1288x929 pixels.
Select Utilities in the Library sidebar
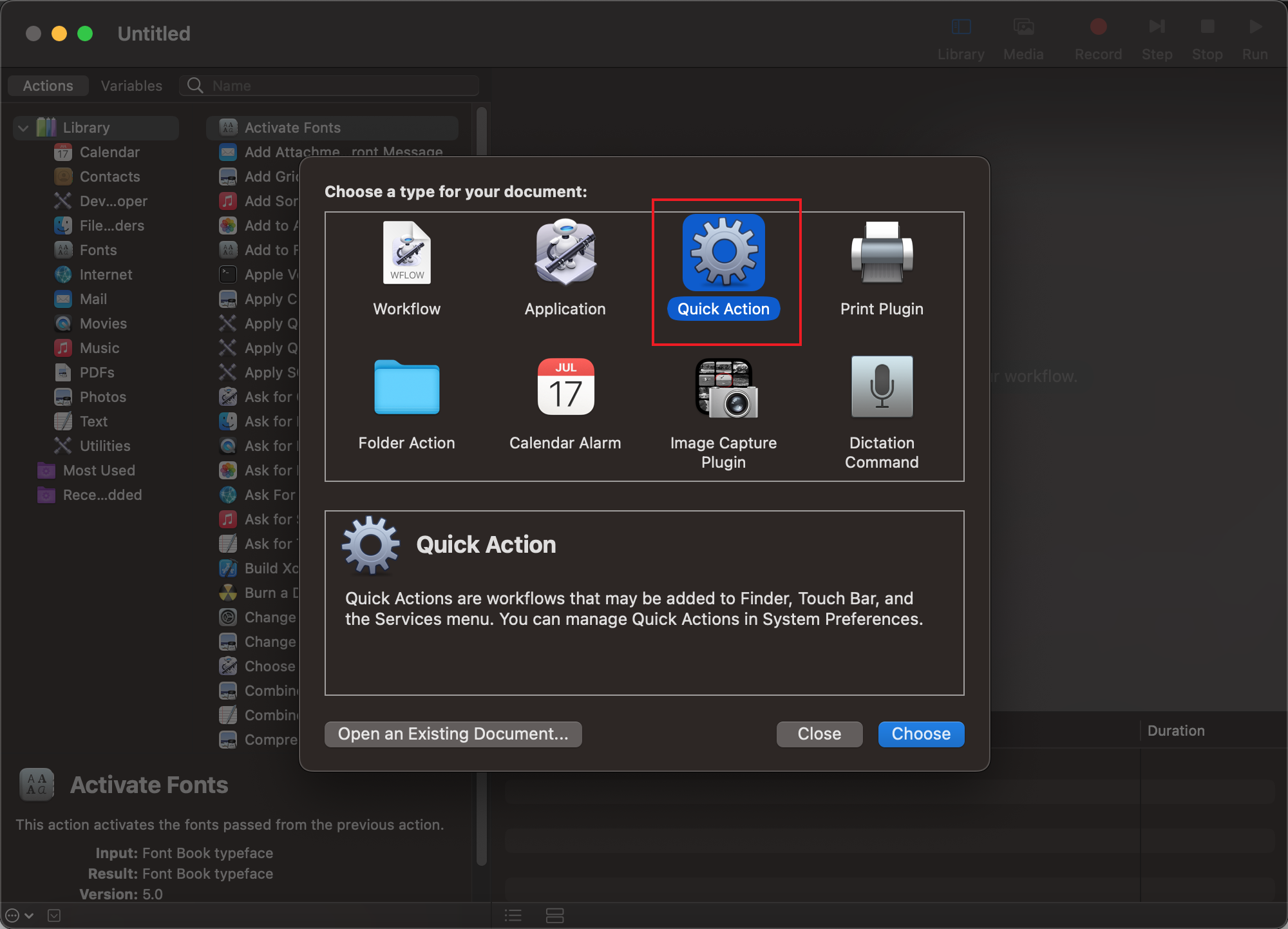[x=104, y=446]
